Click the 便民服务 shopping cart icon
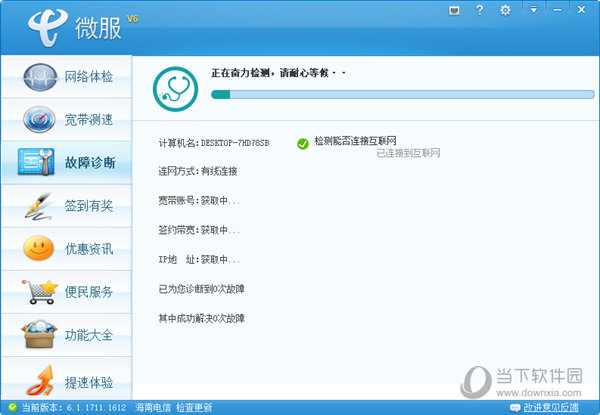The image size is (600, 415). coord(40,292)
